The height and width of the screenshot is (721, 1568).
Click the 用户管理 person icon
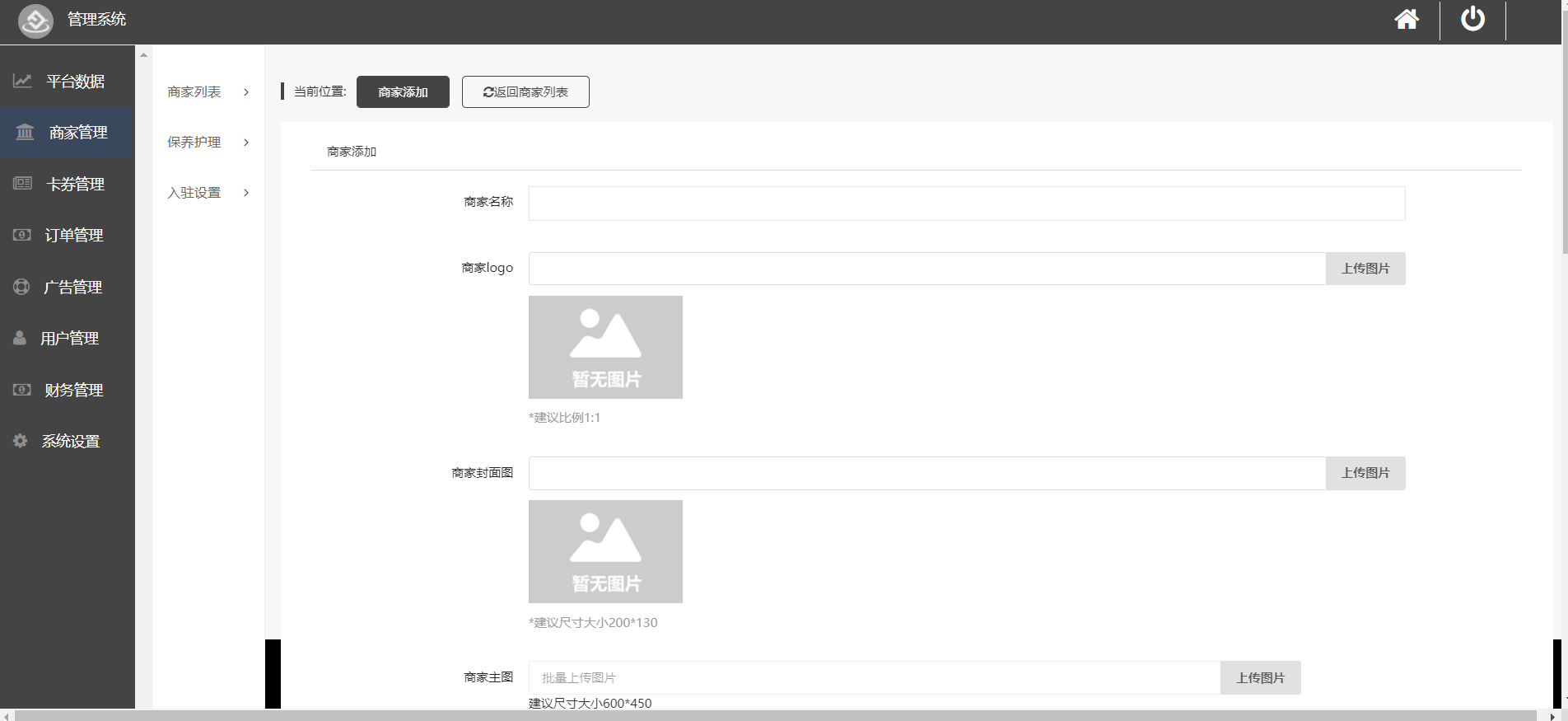point(20,338)
